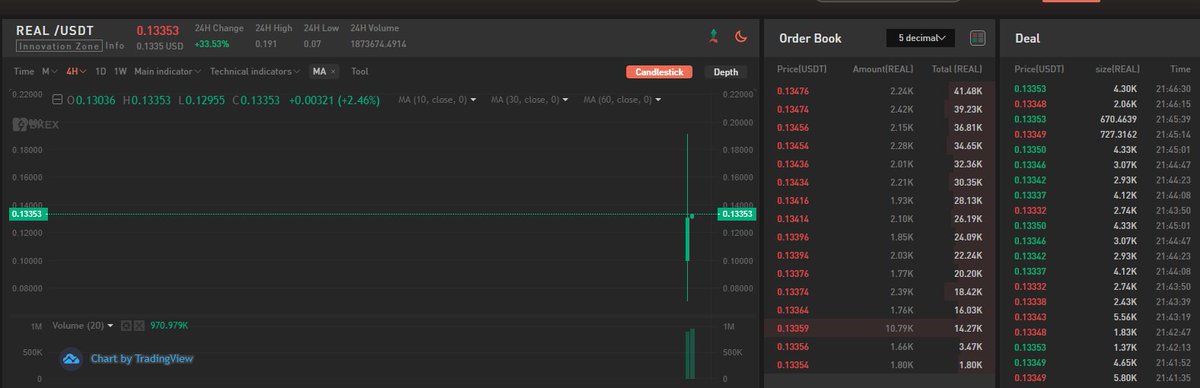Click the Innovation Zone badge
This screenshot has width=1200, height=388.
(59, 45)
